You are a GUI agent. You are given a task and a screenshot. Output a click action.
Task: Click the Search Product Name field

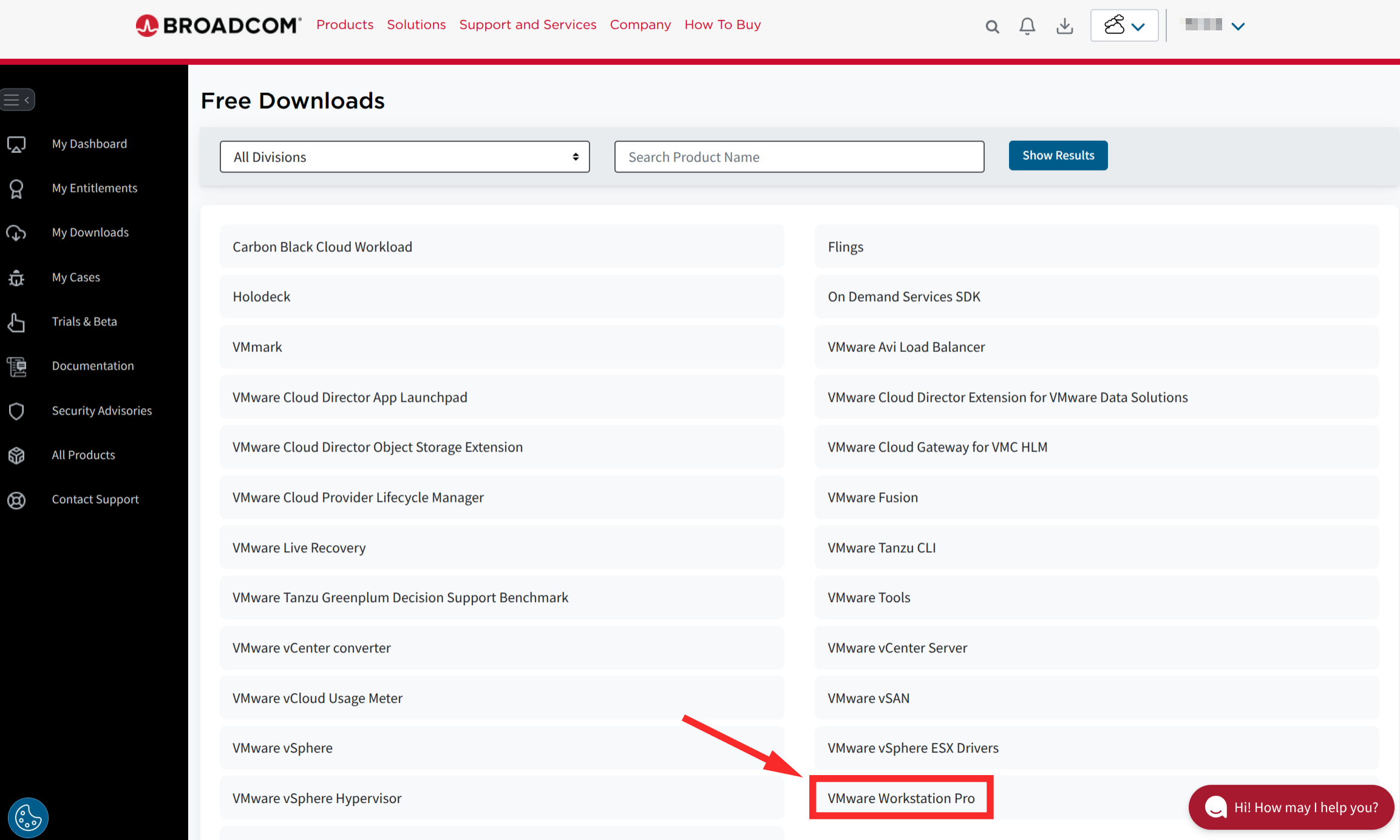click(x=799, y=157)
